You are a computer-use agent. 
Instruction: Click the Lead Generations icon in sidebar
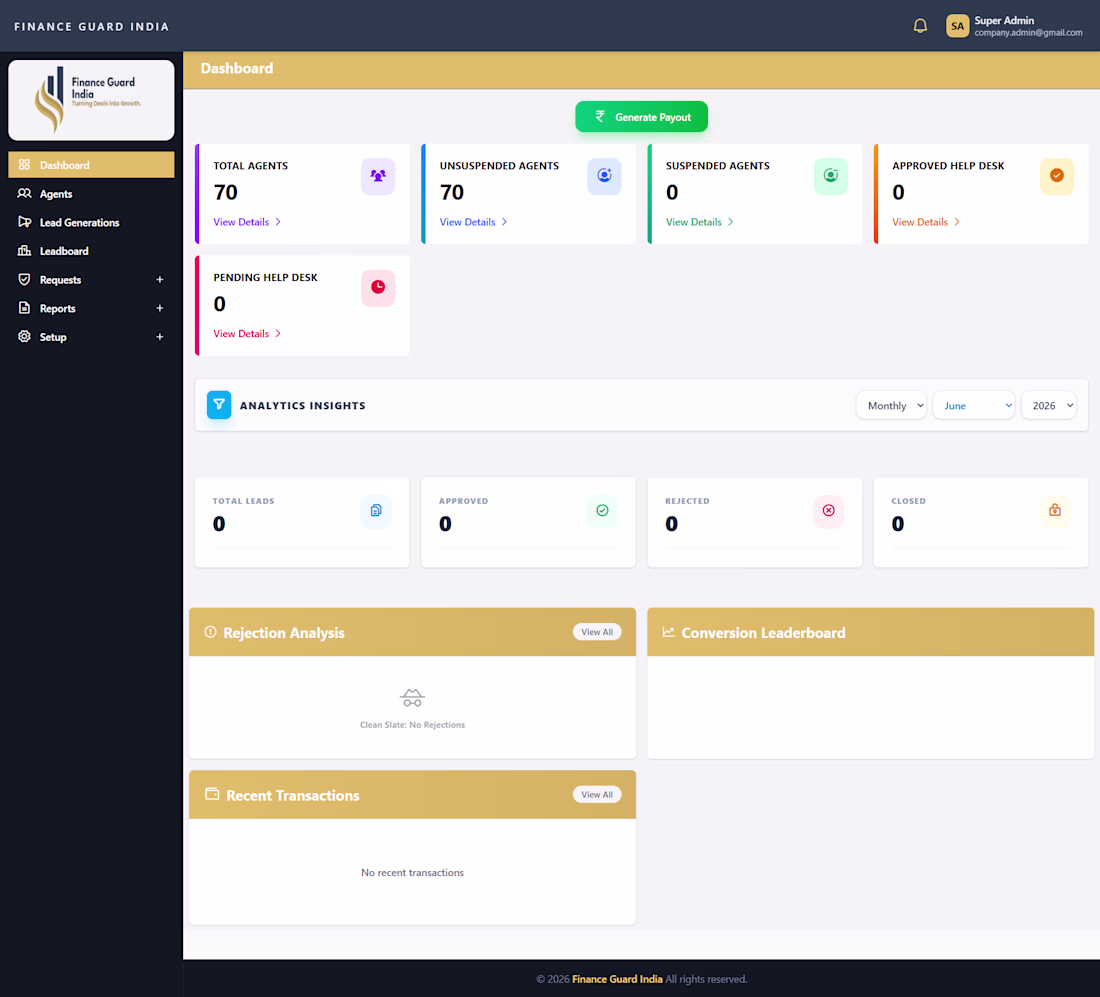point(25,222)
